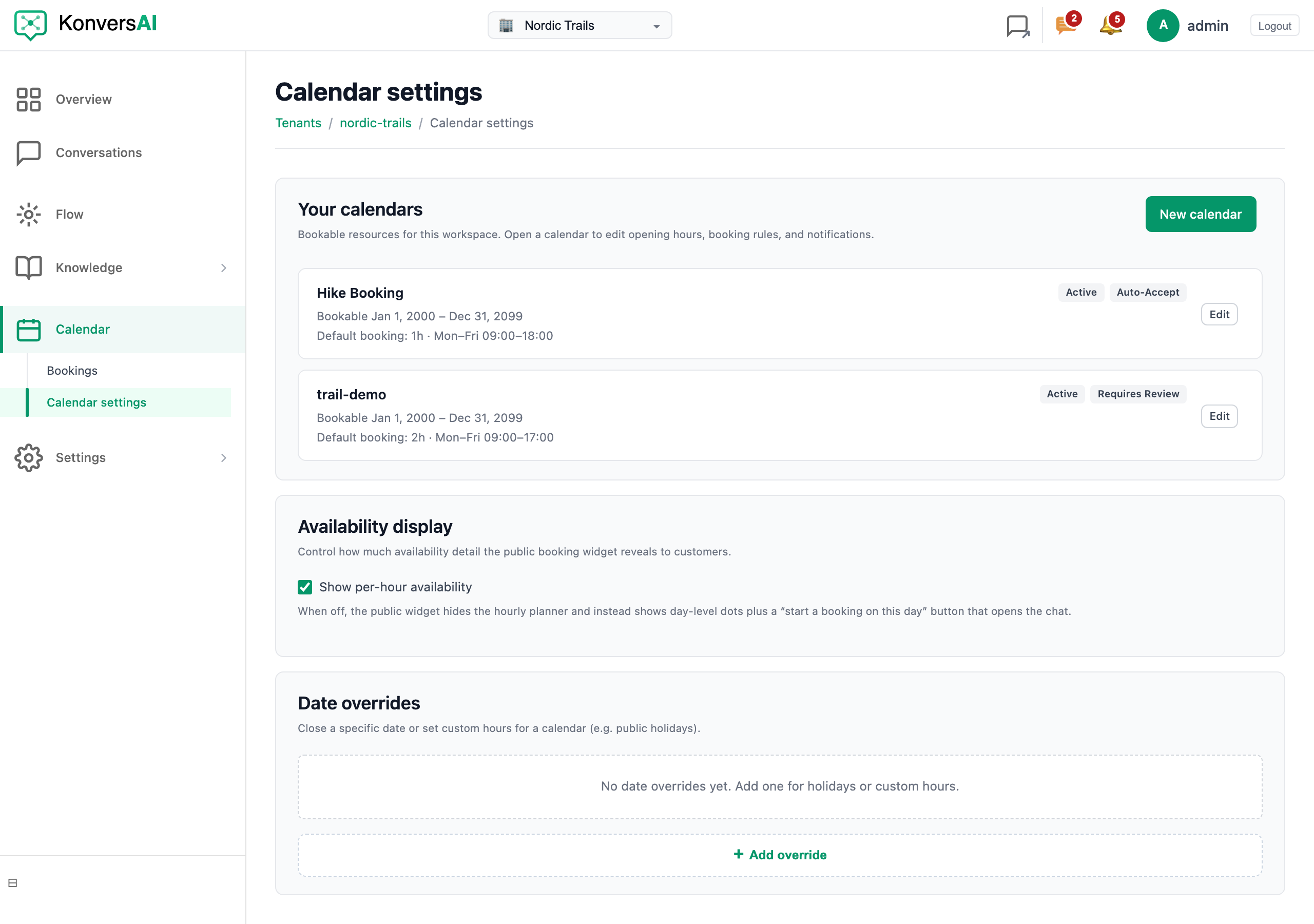Screen dimensions: 1314x924
Task: Click the New calendar button
Action: click(1200, 214)
